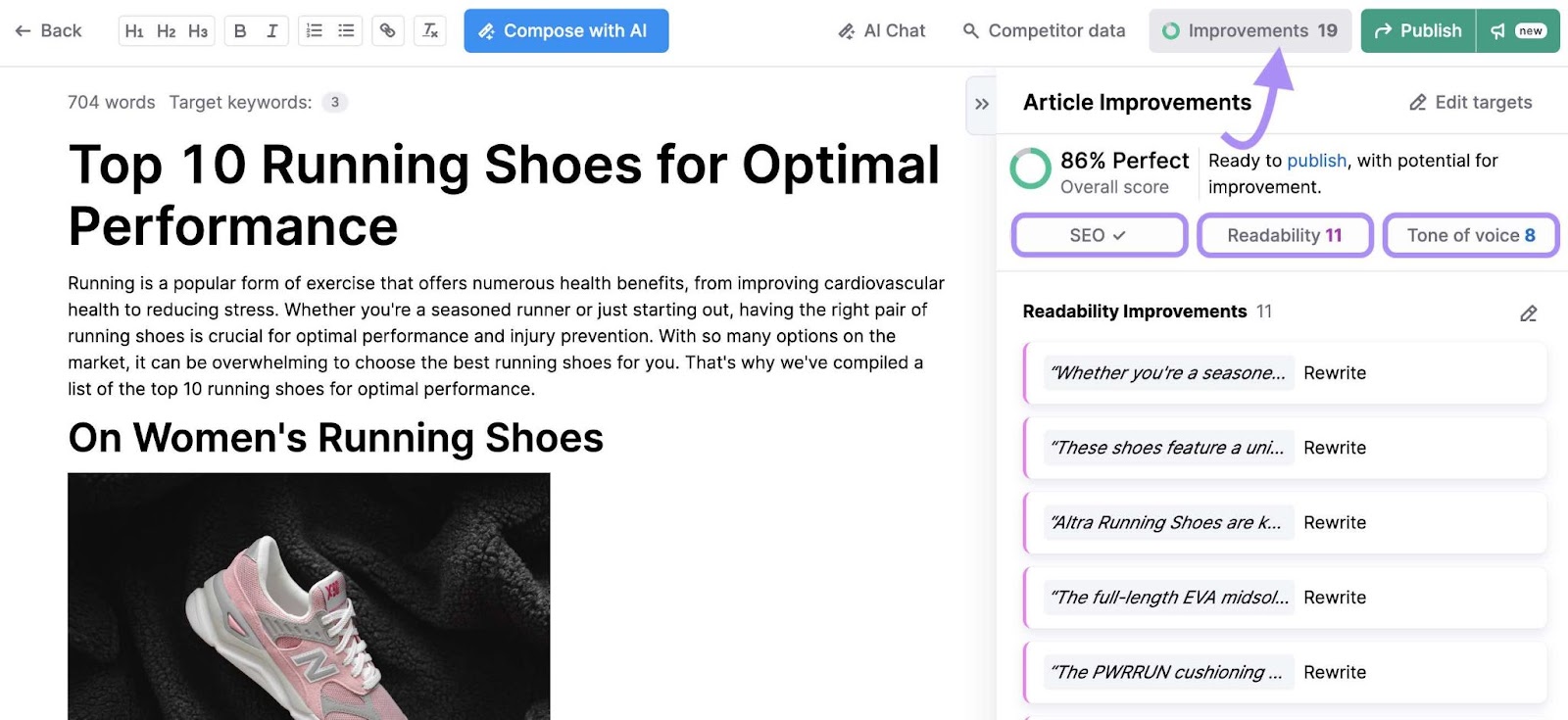The width and height of the screenshot is (1568, 720).
Task: Apply H2 heading format
Action: (166, 30)
